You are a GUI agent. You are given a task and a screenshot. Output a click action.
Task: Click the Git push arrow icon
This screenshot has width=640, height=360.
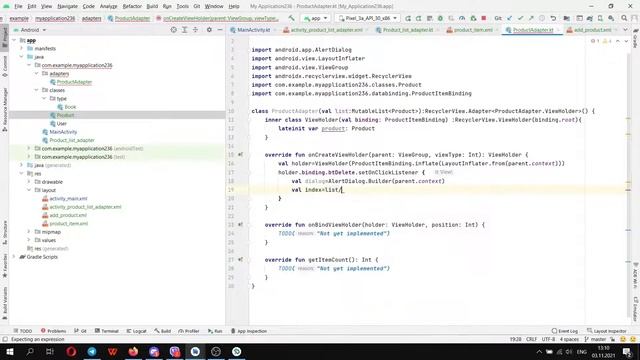click(x=531, y=18)
